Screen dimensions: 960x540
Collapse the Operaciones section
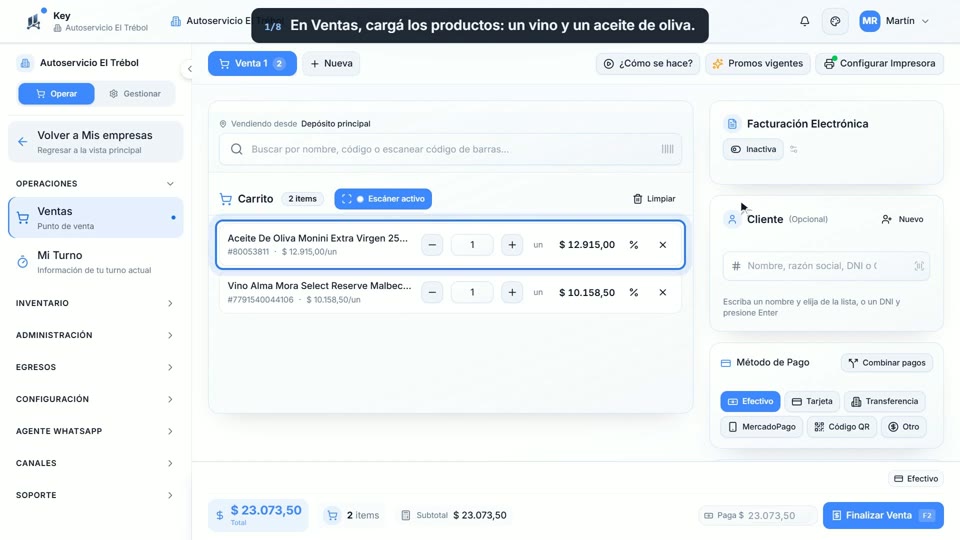(95, 184)
